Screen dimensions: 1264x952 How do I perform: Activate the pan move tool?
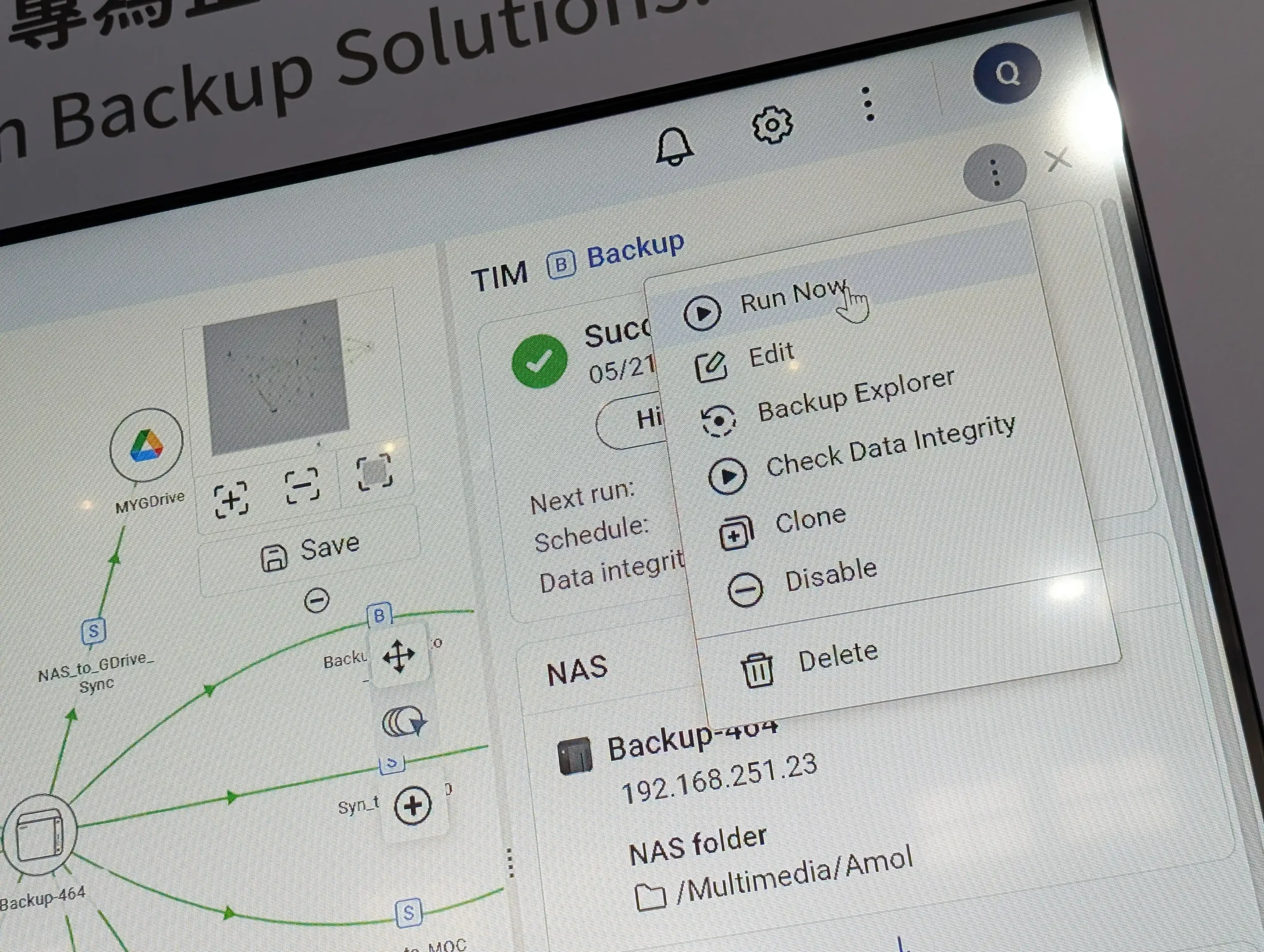pos(399,657)
